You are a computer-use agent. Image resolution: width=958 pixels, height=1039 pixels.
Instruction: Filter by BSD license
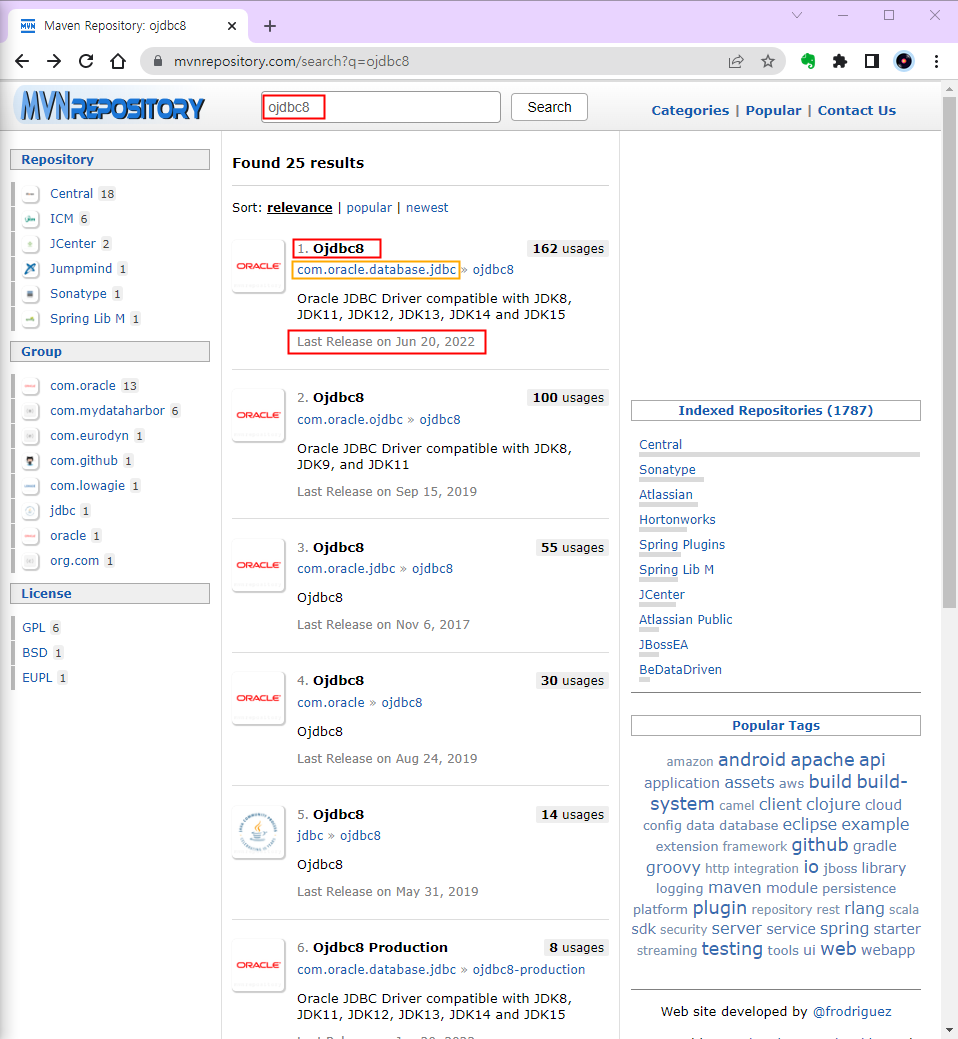(35, 653)
